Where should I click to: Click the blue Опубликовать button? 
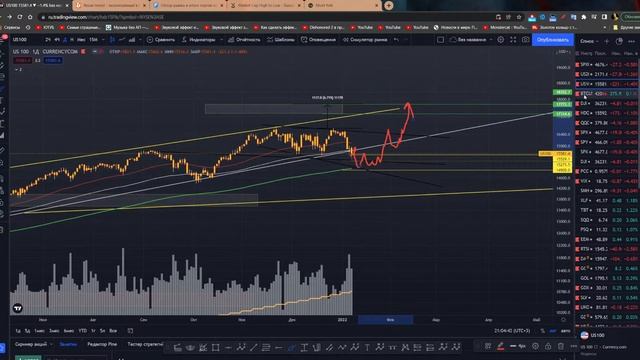click(x=553, y=40)
